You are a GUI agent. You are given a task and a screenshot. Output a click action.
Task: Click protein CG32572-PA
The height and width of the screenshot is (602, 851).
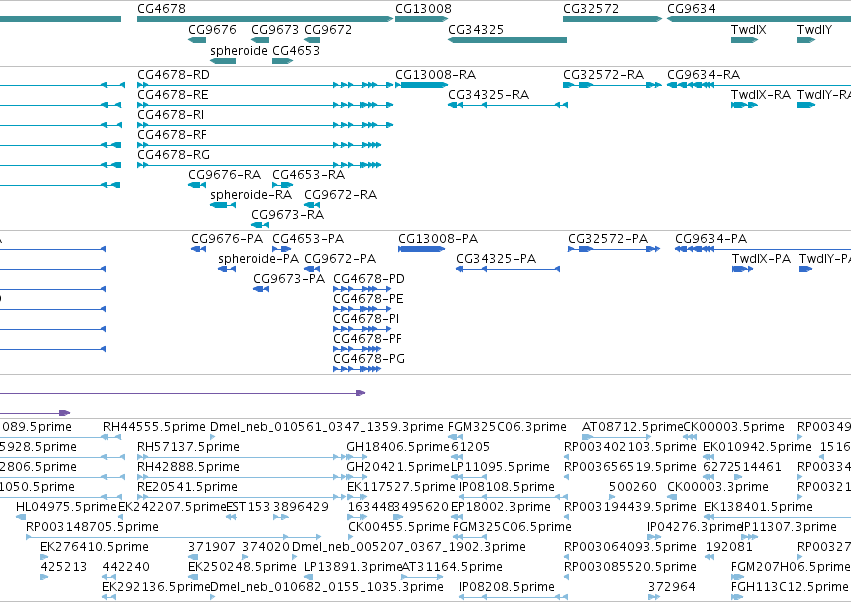coord(608,239)
